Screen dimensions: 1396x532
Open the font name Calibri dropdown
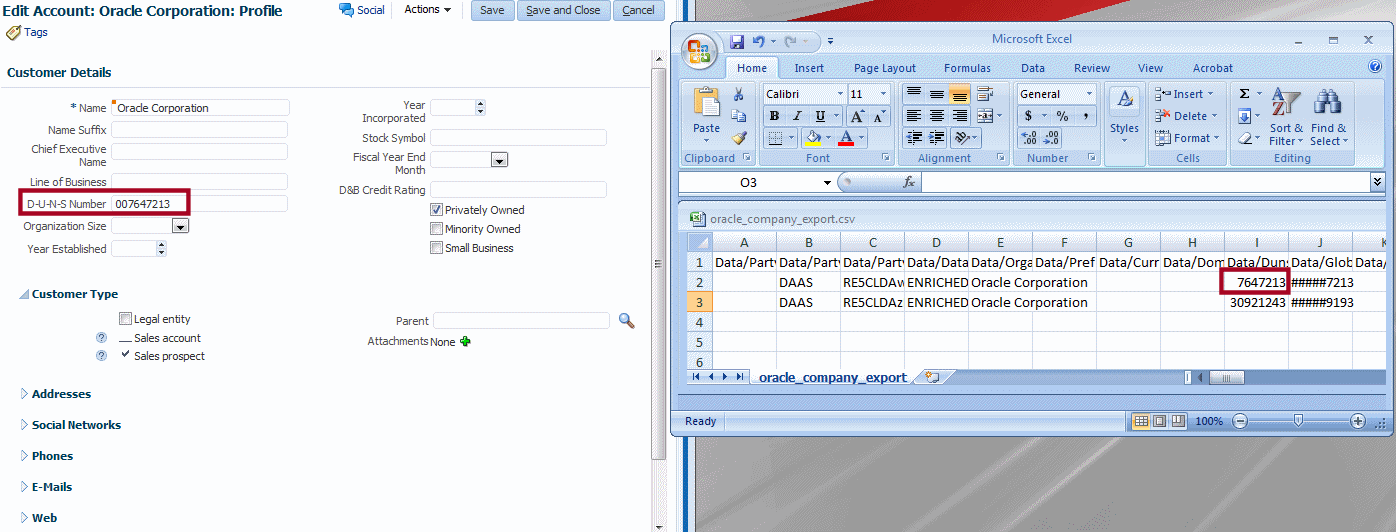pyautogui.click(x=839, y=94)
